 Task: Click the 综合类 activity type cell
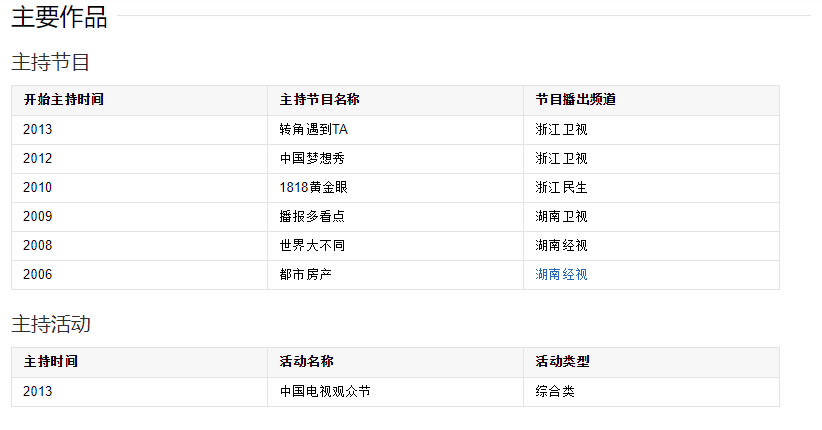(555, 392)
